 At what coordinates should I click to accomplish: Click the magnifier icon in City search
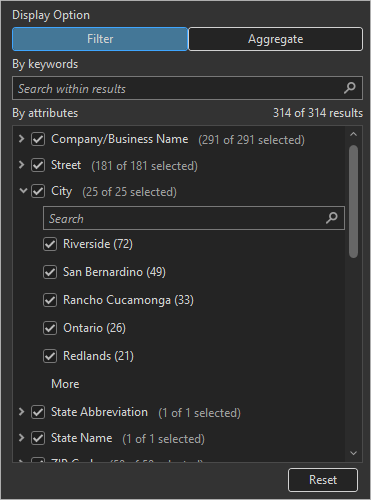pos(332,218)
